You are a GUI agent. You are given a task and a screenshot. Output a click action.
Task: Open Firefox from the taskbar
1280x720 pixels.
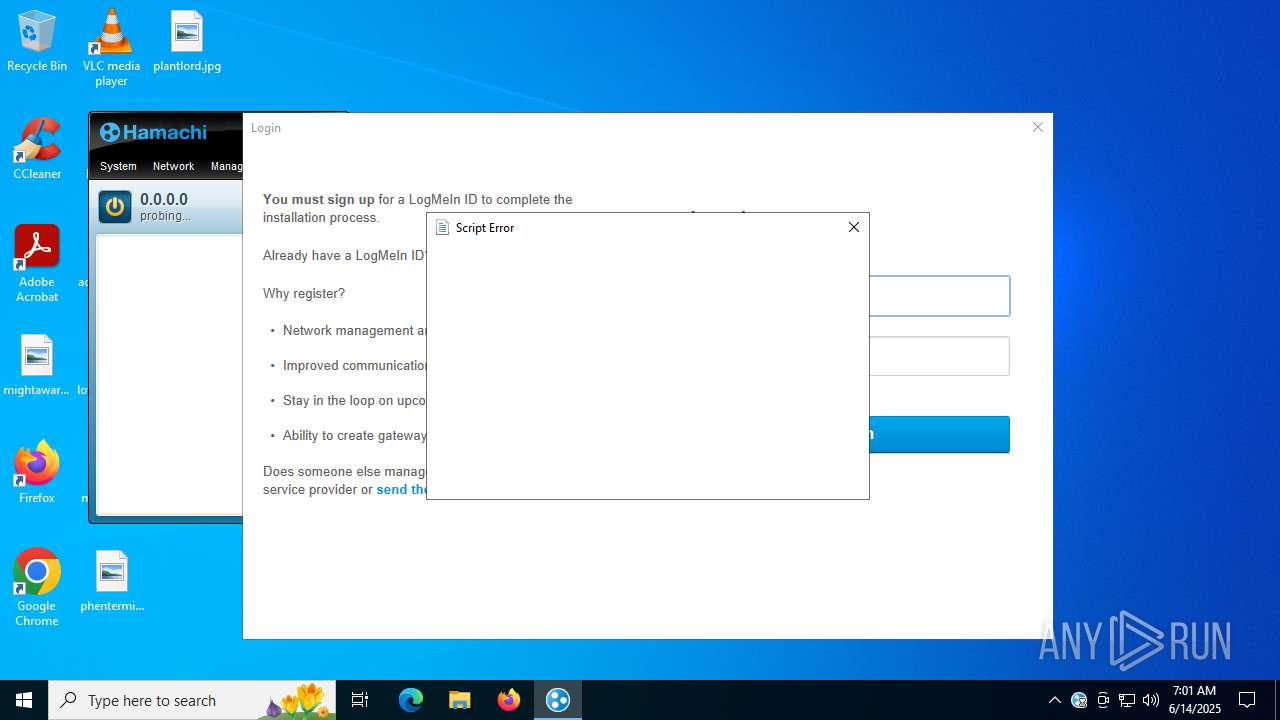click(x=509, y=700)
